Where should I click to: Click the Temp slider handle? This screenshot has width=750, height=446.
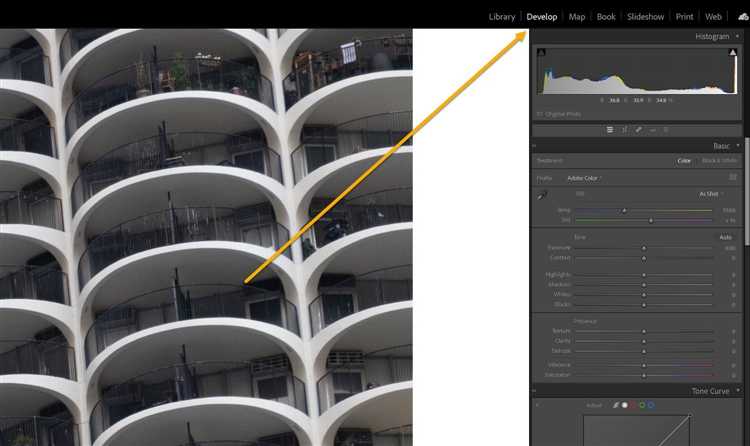624,211
